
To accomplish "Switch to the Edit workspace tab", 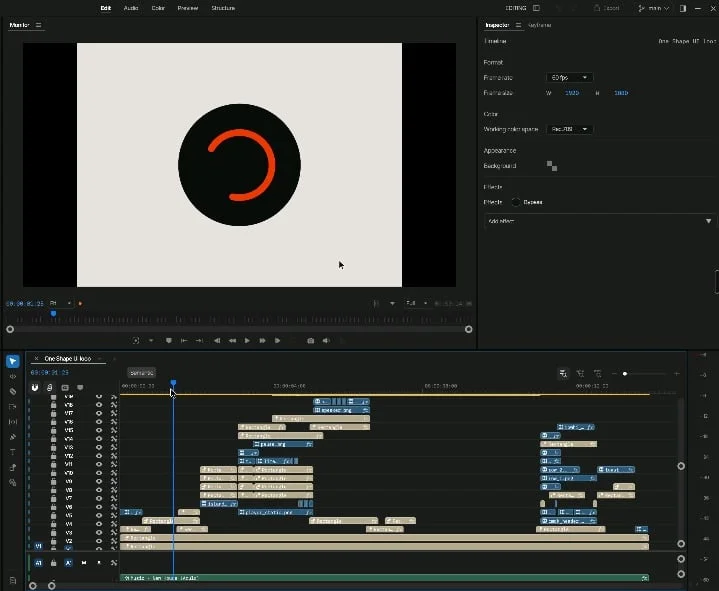I will pyautogui.click(x=105, y=8).
